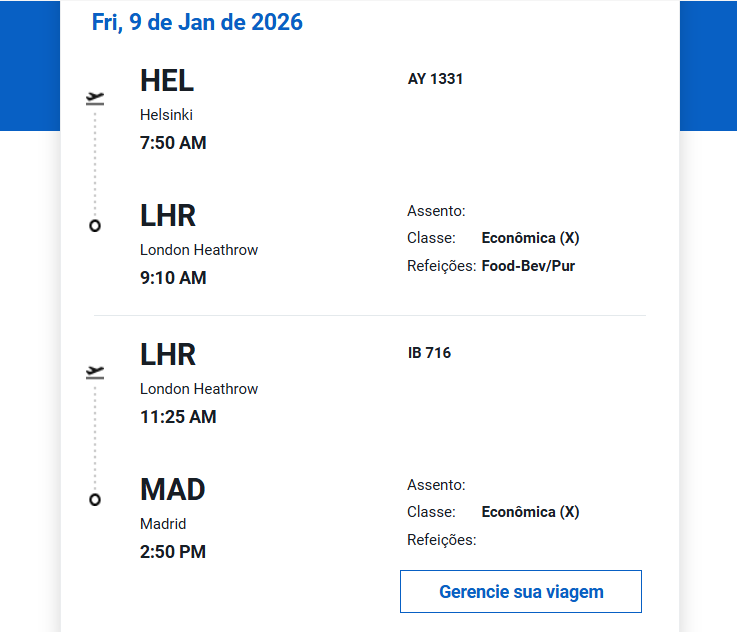Viewport: 737px width, 632px height.
Task: Click the Food-Bev/Pur meal value
Action: coord(528,266)
